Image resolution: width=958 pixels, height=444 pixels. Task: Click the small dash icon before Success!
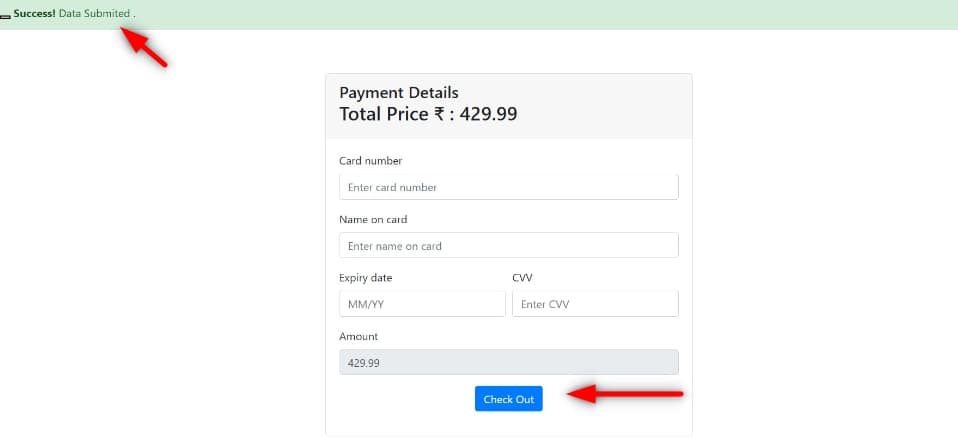point(5,16)
